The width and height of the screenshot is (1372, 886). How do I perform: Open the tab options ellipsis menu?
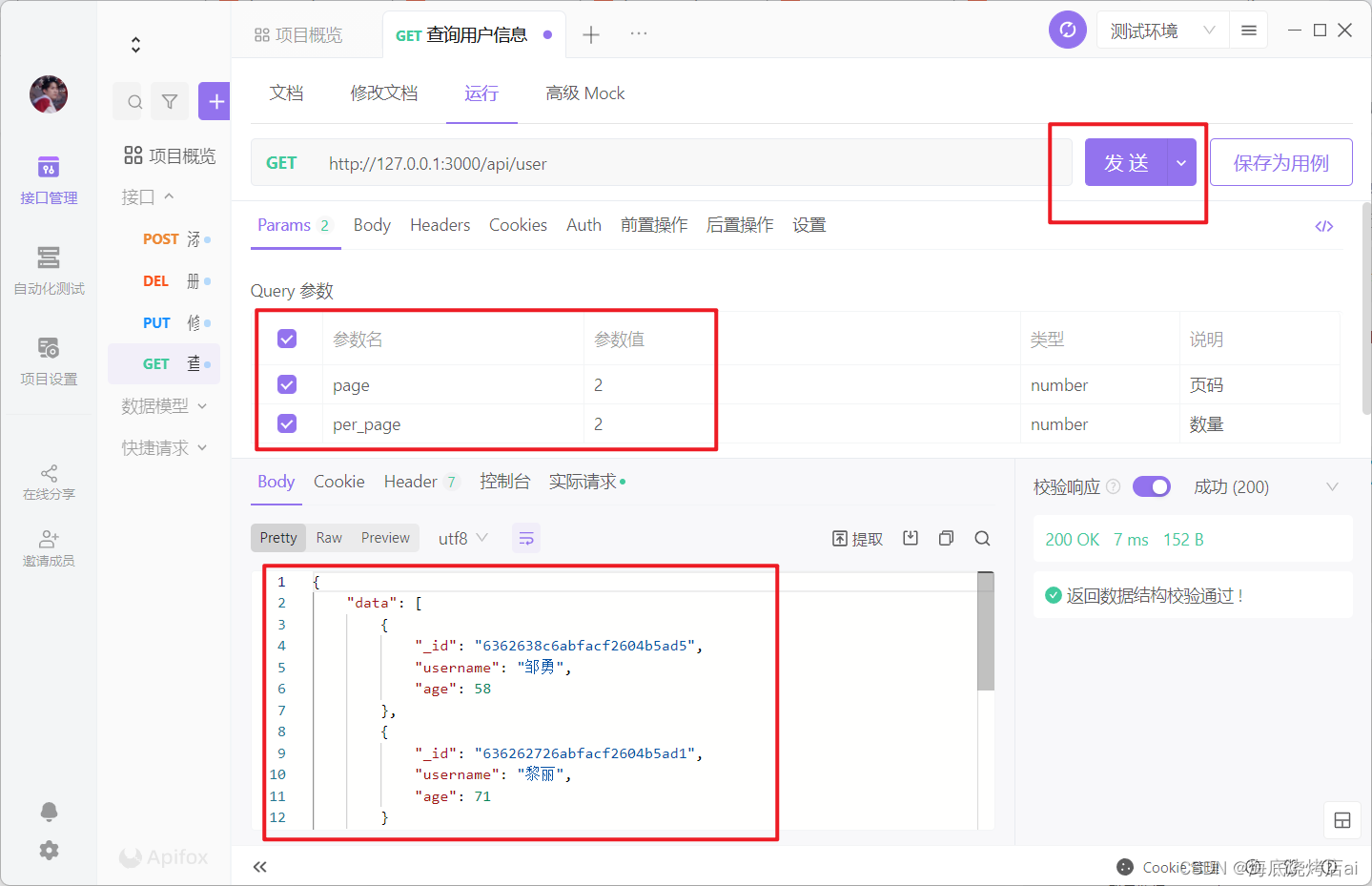pos(639,33)
